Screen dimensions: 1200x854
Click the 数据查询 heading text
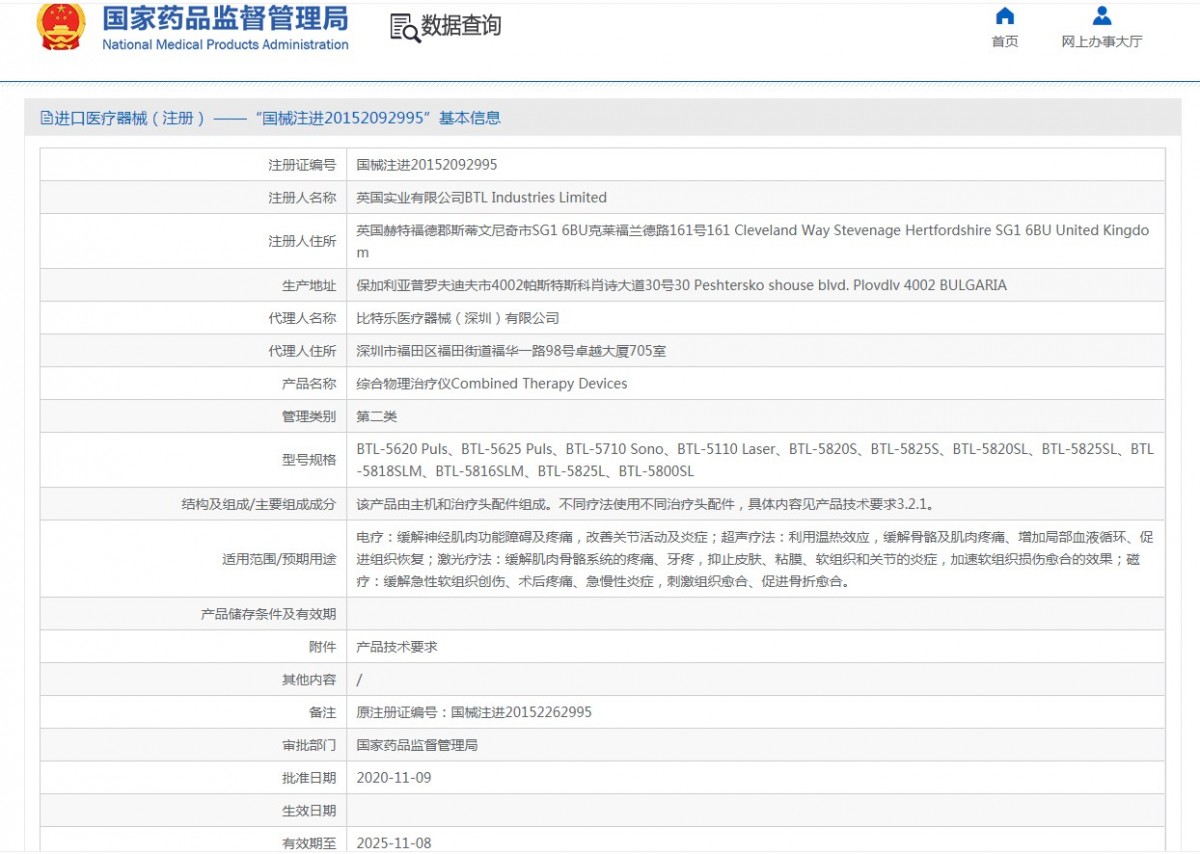pyautogui.click(x=461, y=27)
